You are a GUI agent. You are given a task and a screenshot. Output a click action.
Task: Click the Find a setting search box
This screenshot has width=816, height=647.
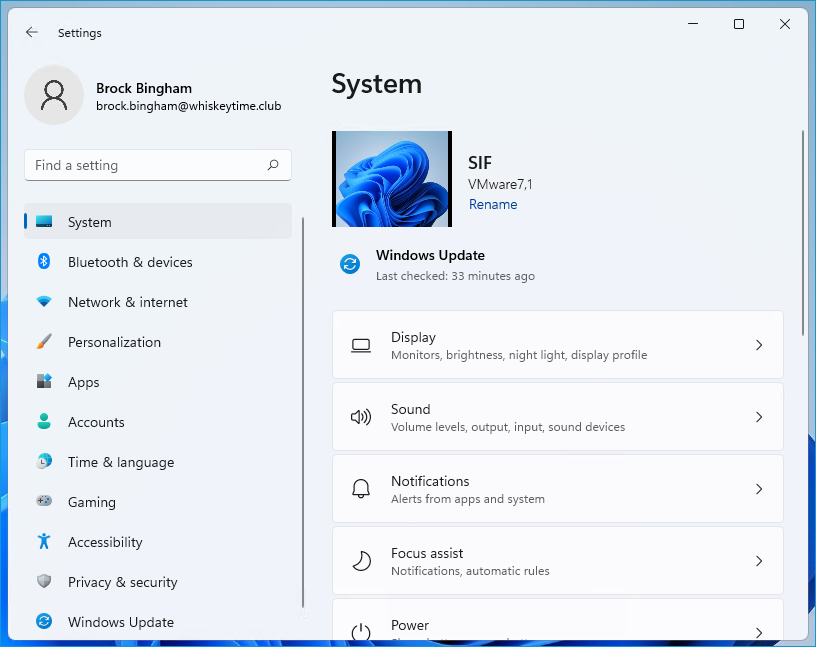(145, 166)
